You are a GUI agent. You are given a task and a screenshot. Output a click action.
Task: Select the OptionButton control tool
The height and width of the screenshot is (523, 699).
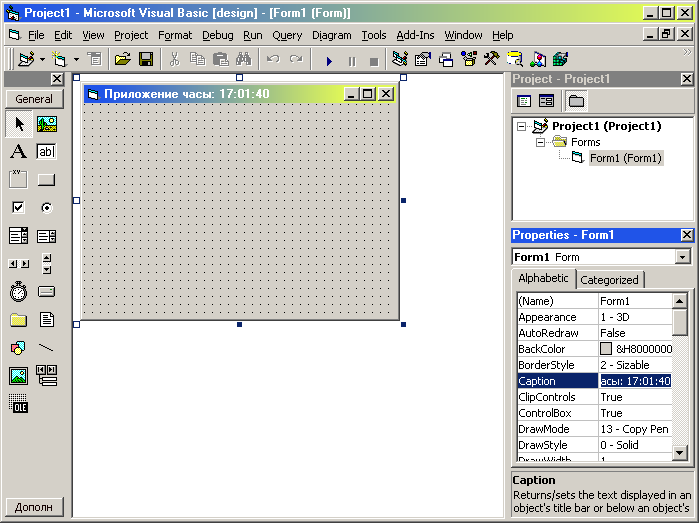47,207
